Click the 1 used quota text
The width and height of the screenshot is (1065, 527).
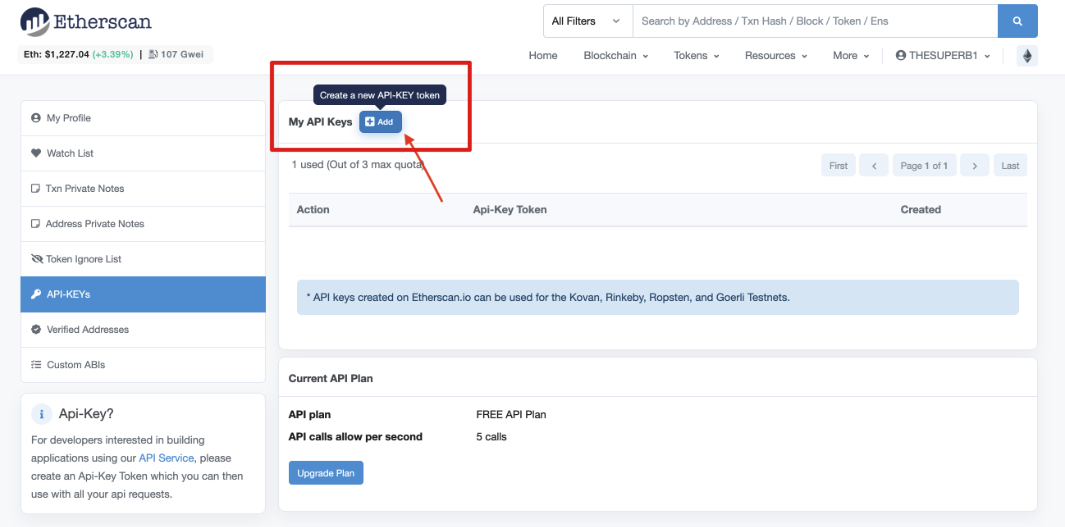[x=358, y=165]
